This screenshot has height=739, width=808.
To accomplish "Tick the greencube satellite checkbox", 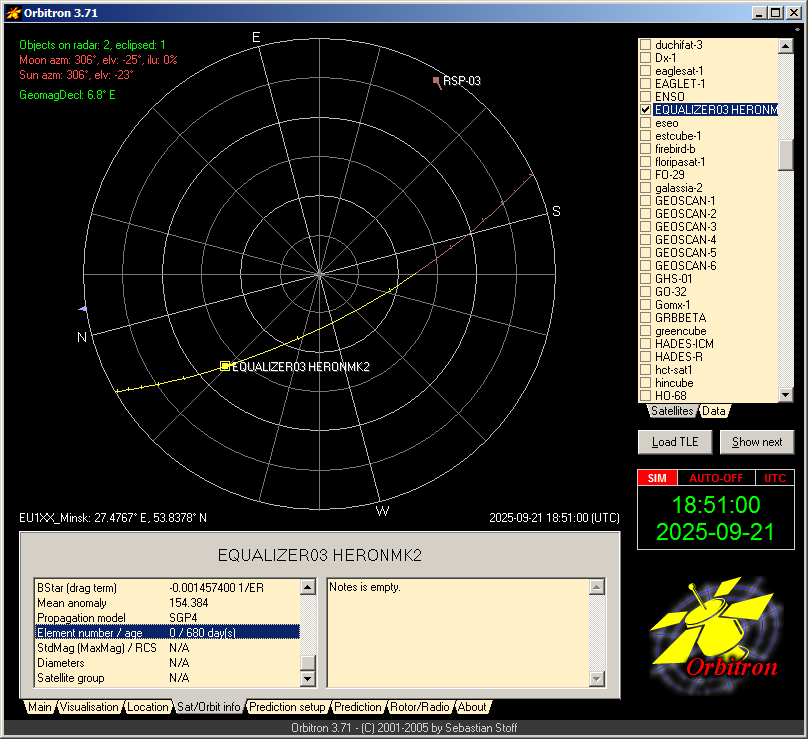I will pos(646,331).
